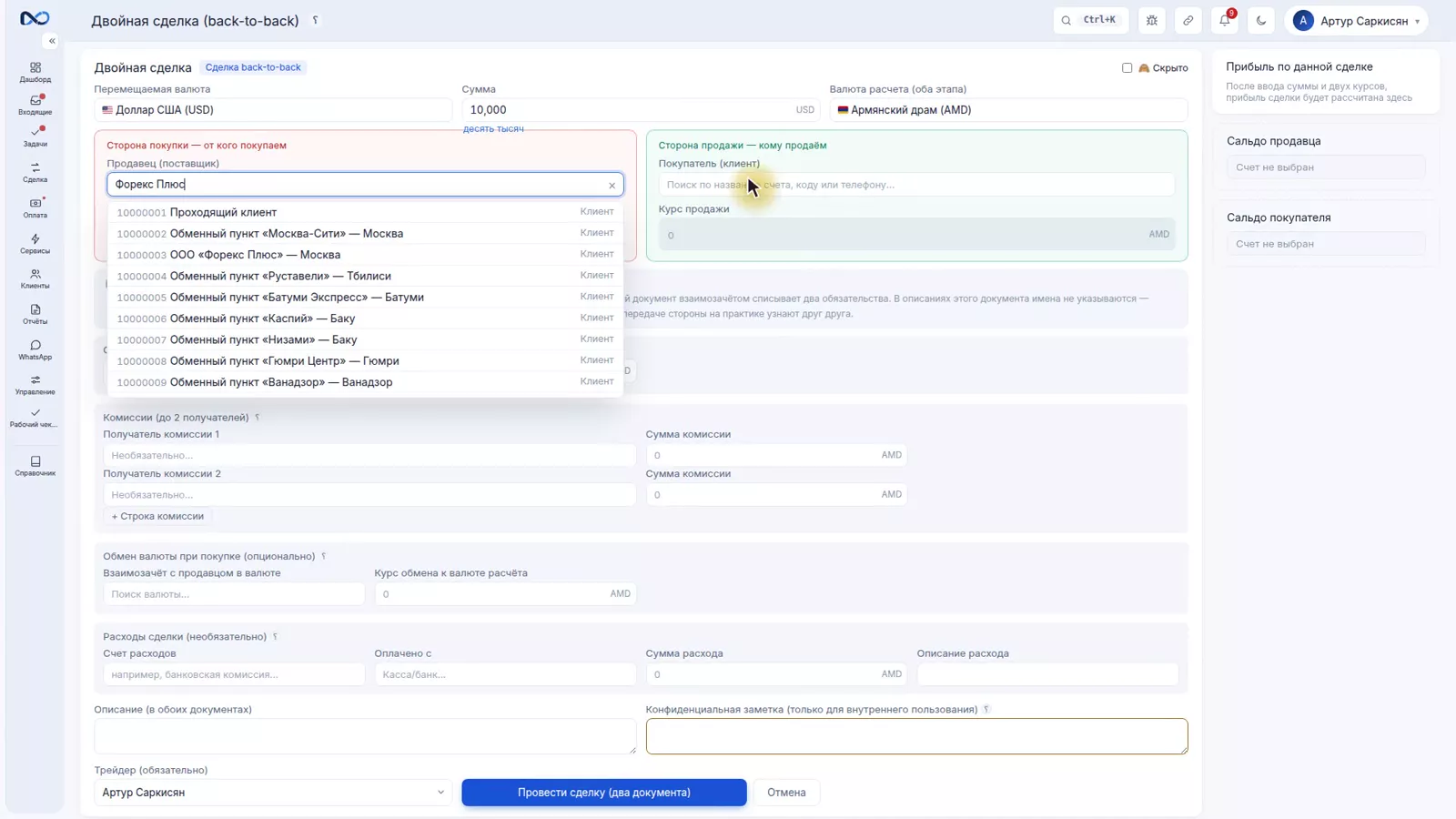Focus the buyer search input field
This screenshot has height=819, width=1456.
(x=916, y=185)
